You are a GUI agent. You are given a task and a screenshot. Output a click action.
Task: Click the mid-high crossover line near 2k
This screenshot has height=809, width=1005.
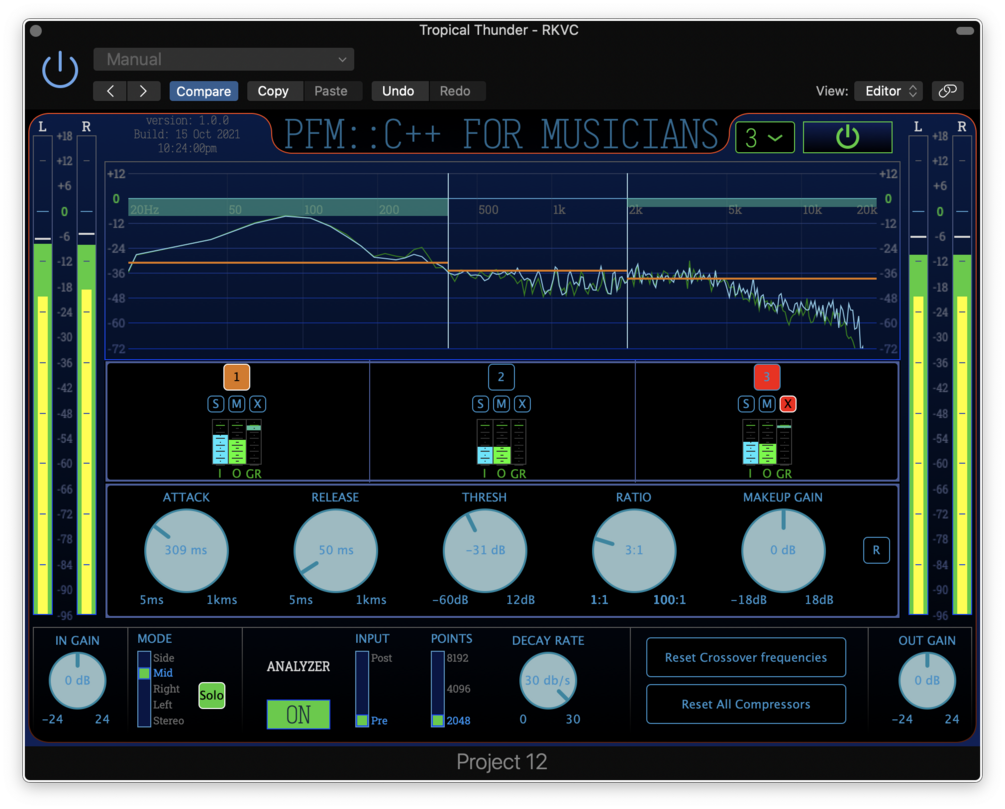(x=627, y=261)
